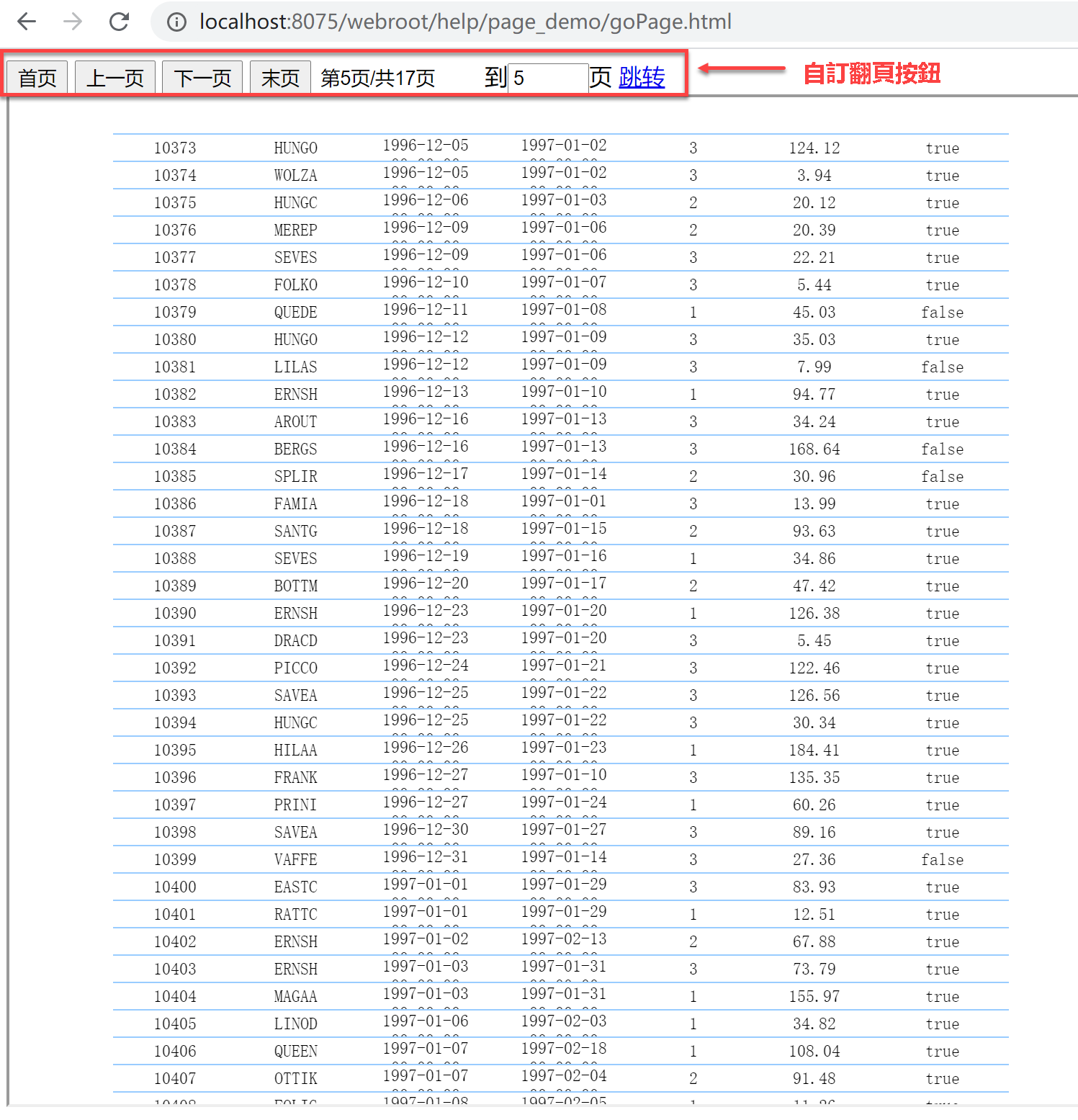
Task: Click freight value 73.79
Action: (x=814, y=969)
